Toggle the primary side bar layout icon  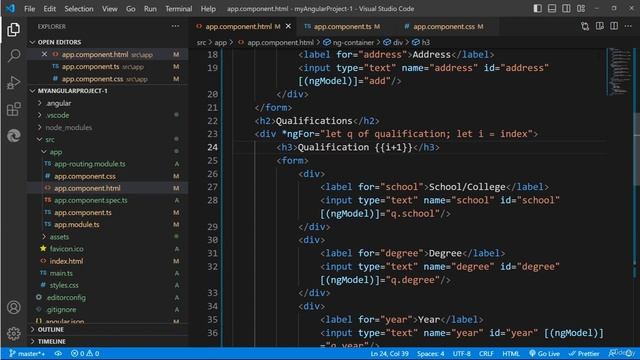(538, 9)
